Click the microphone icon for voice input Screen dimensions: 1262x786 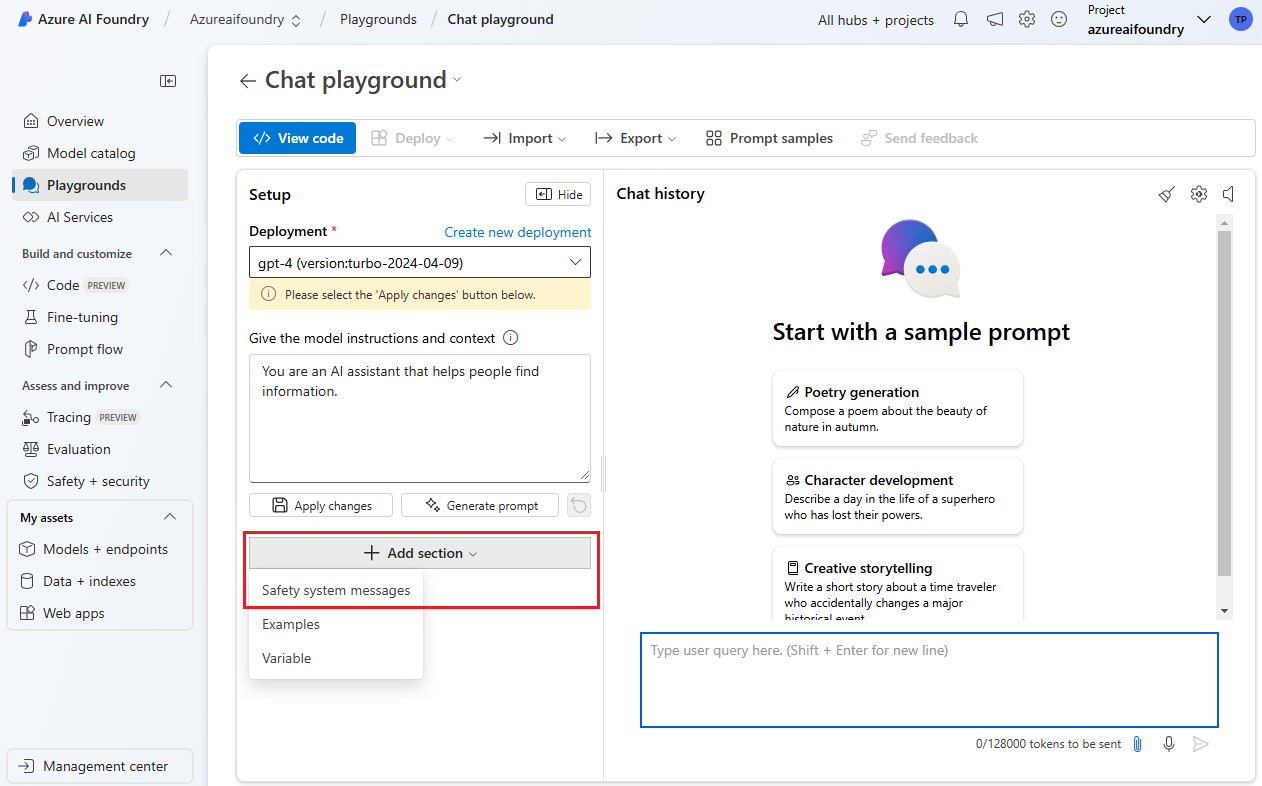(1169, 744)
